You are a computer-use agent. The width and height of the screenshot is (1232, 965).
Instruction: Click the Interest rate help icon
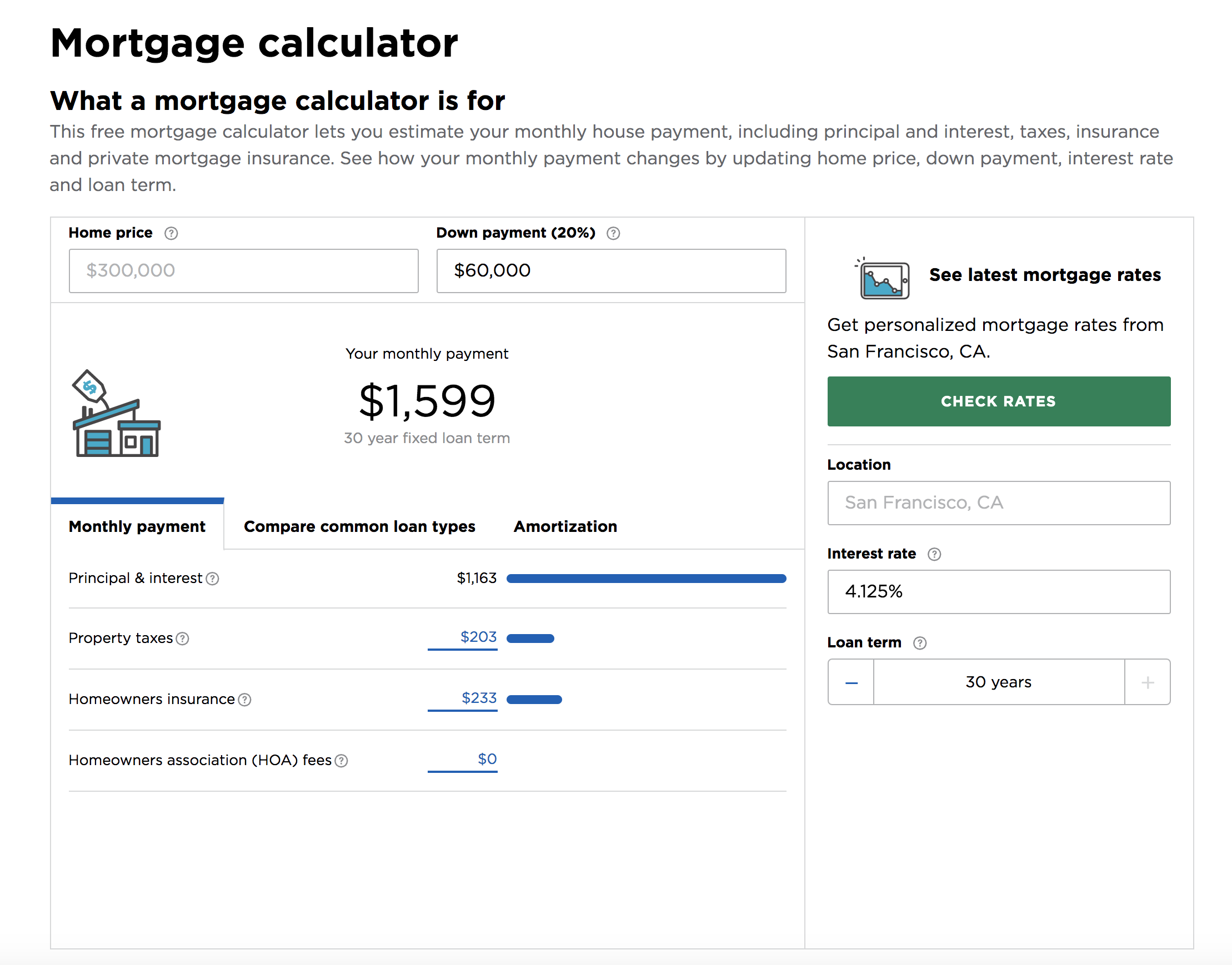coord(935,554)
